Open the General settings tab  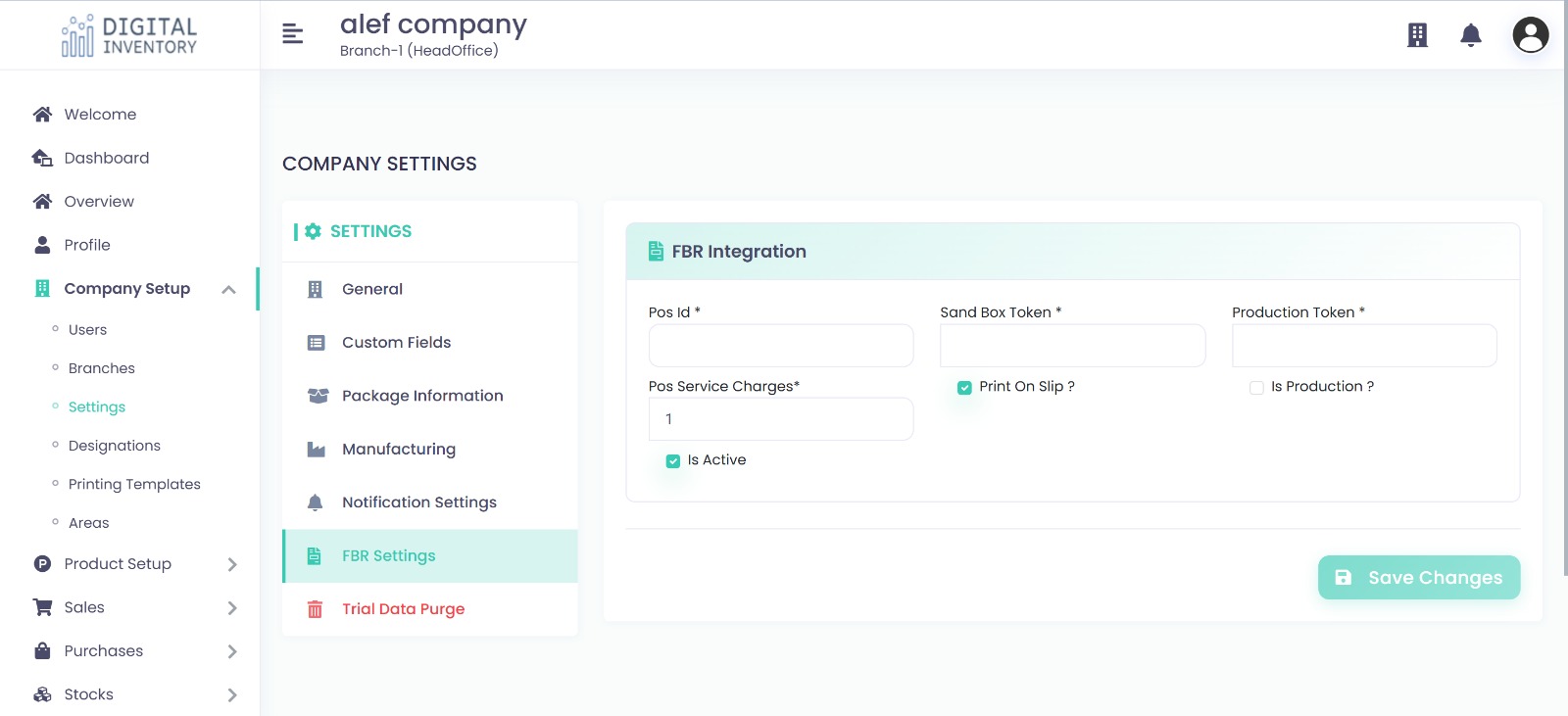pyautogui.click(x=430, y=289)
